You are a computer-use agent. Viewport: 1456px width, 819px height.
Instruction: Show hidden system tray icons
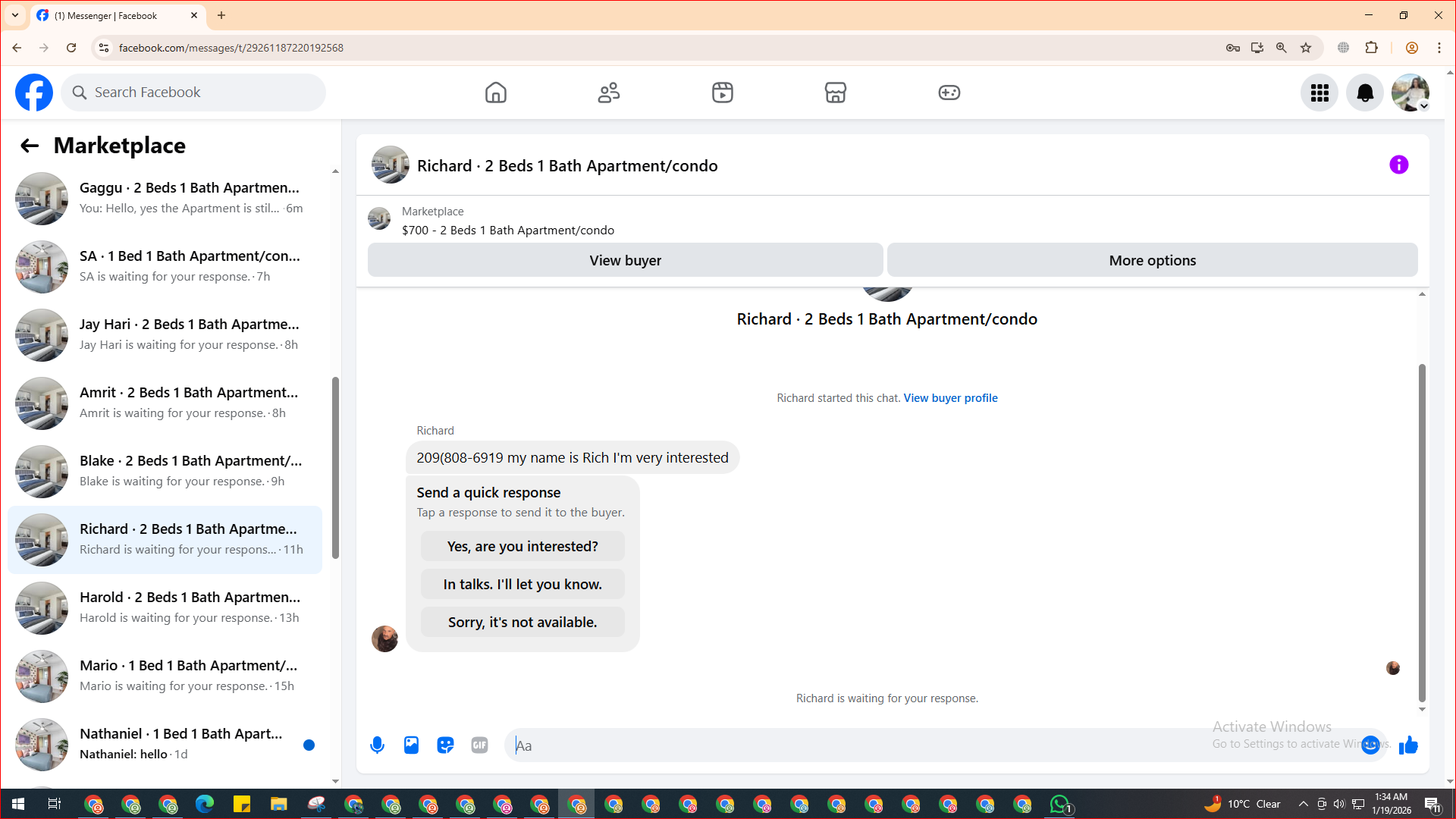pos(1303,804)
